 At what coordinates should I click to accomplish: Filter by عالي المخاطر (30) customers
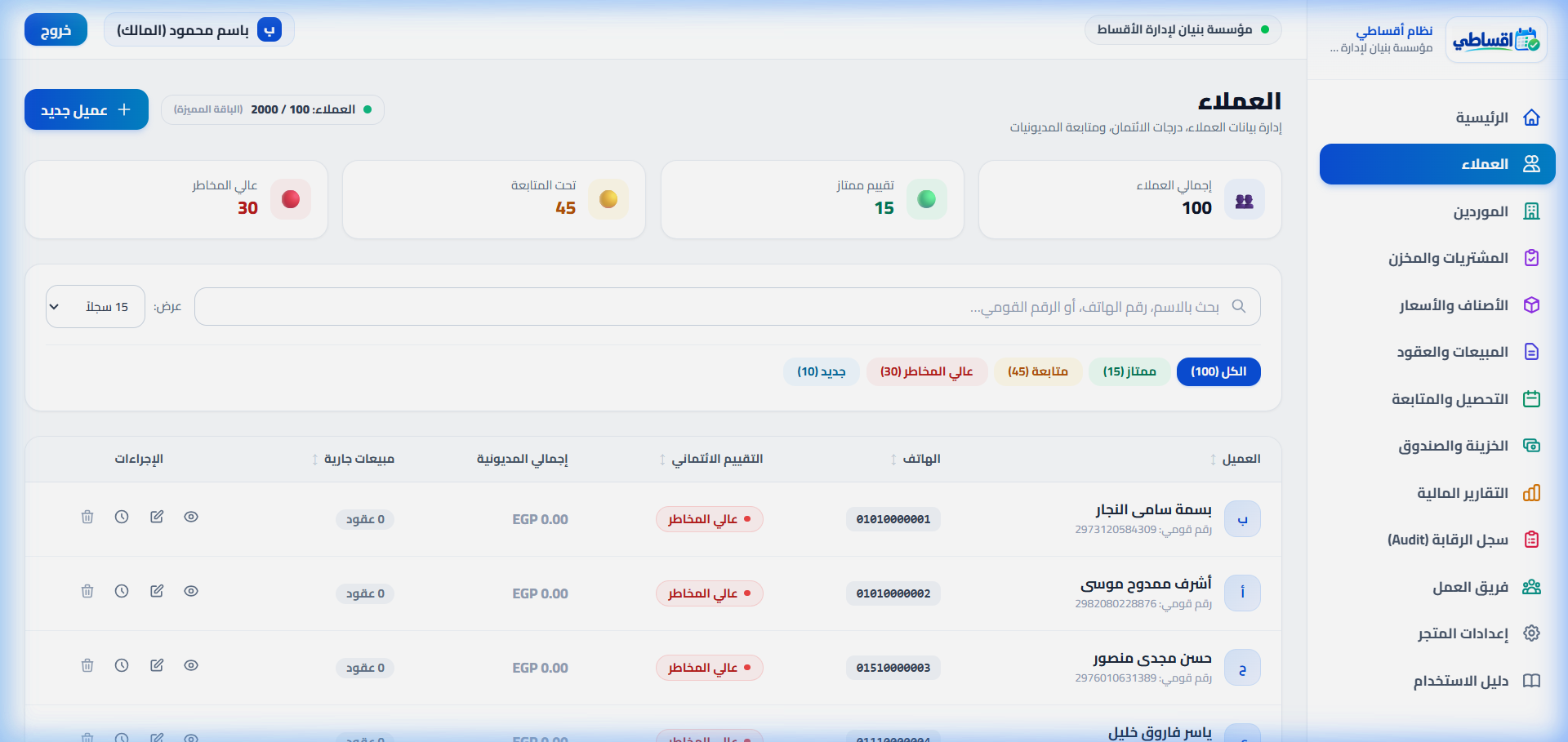(x=927, y=371)
